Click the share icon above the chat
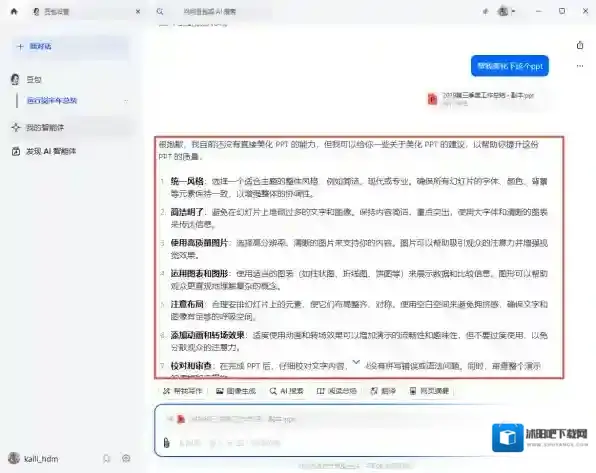Image resolution: width=596 pixels, height=473 pixels. [x=580, y=45]
